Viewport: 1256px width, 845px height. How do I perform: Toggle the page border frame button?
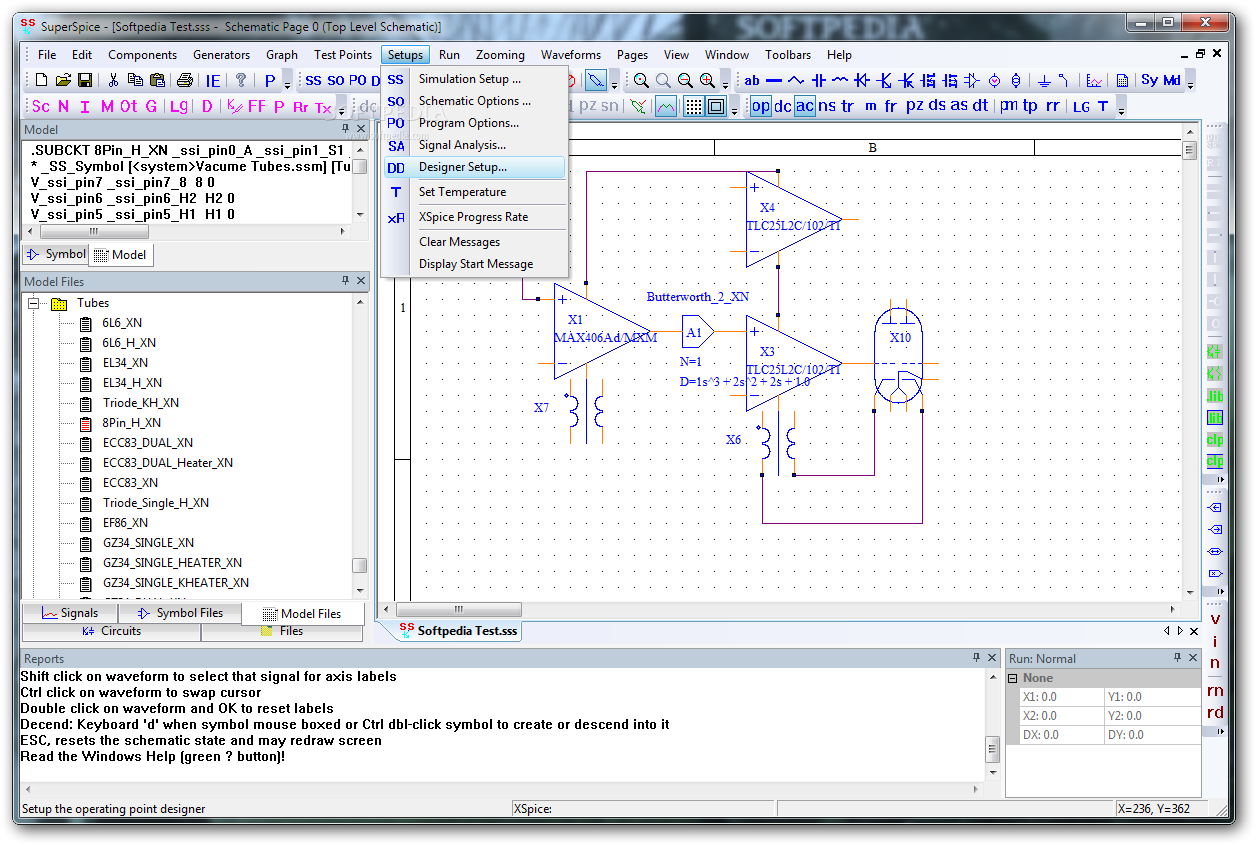[x=716, y=106]
